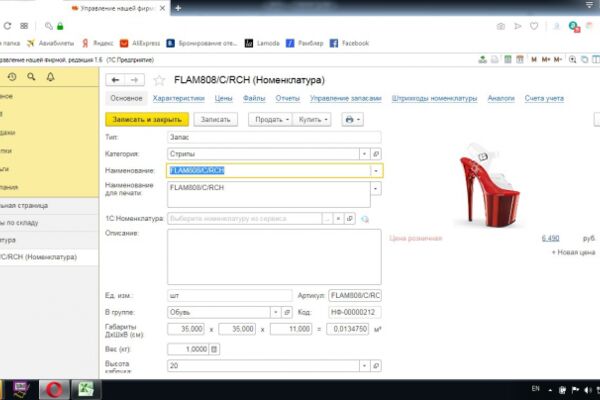Switch the EN language indicator
The image size is (600, 400).
[535, 389]
